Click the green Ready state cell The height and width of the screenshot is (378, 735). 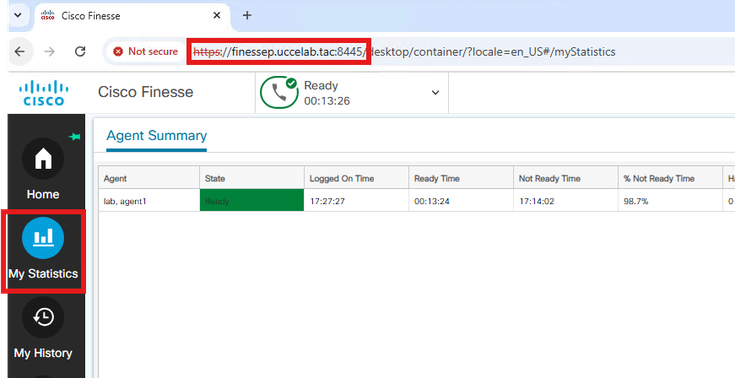coord(252,201)
